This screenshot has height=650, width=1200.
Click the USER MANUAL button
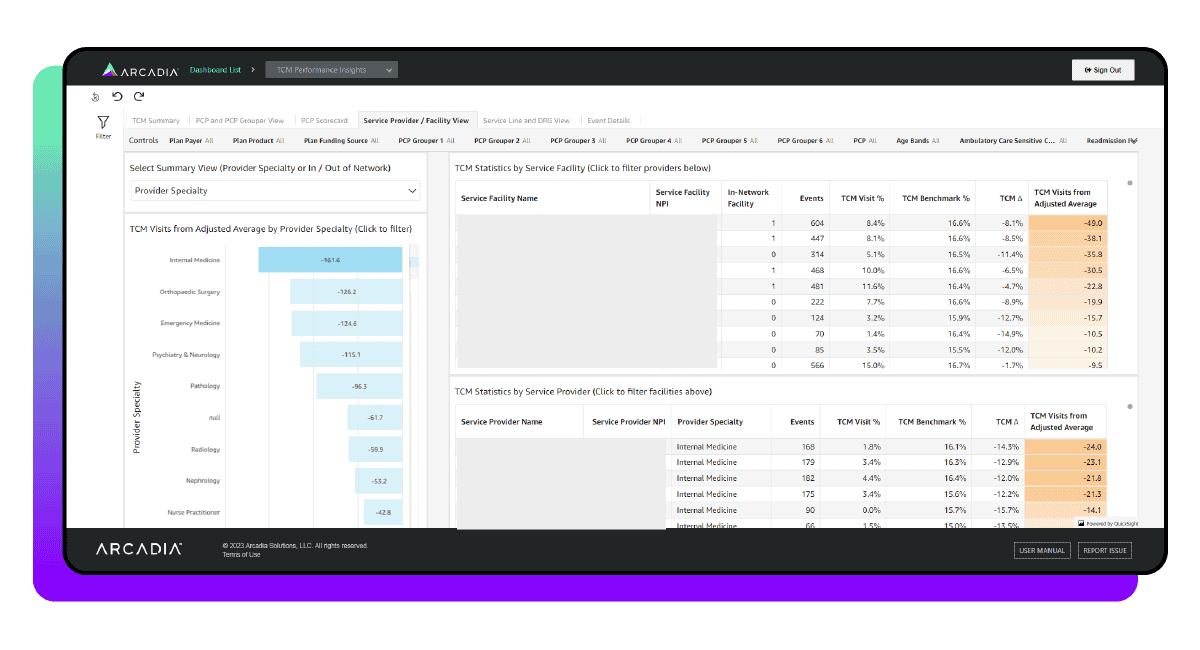(1043, 550)
